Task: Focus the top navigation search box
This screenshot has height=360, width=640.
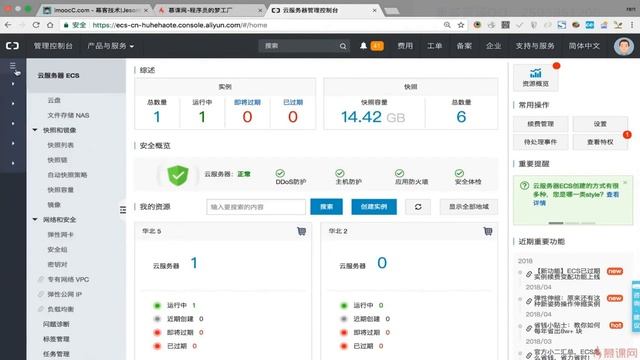Action: pyautogui.click(x=304, y=46)
